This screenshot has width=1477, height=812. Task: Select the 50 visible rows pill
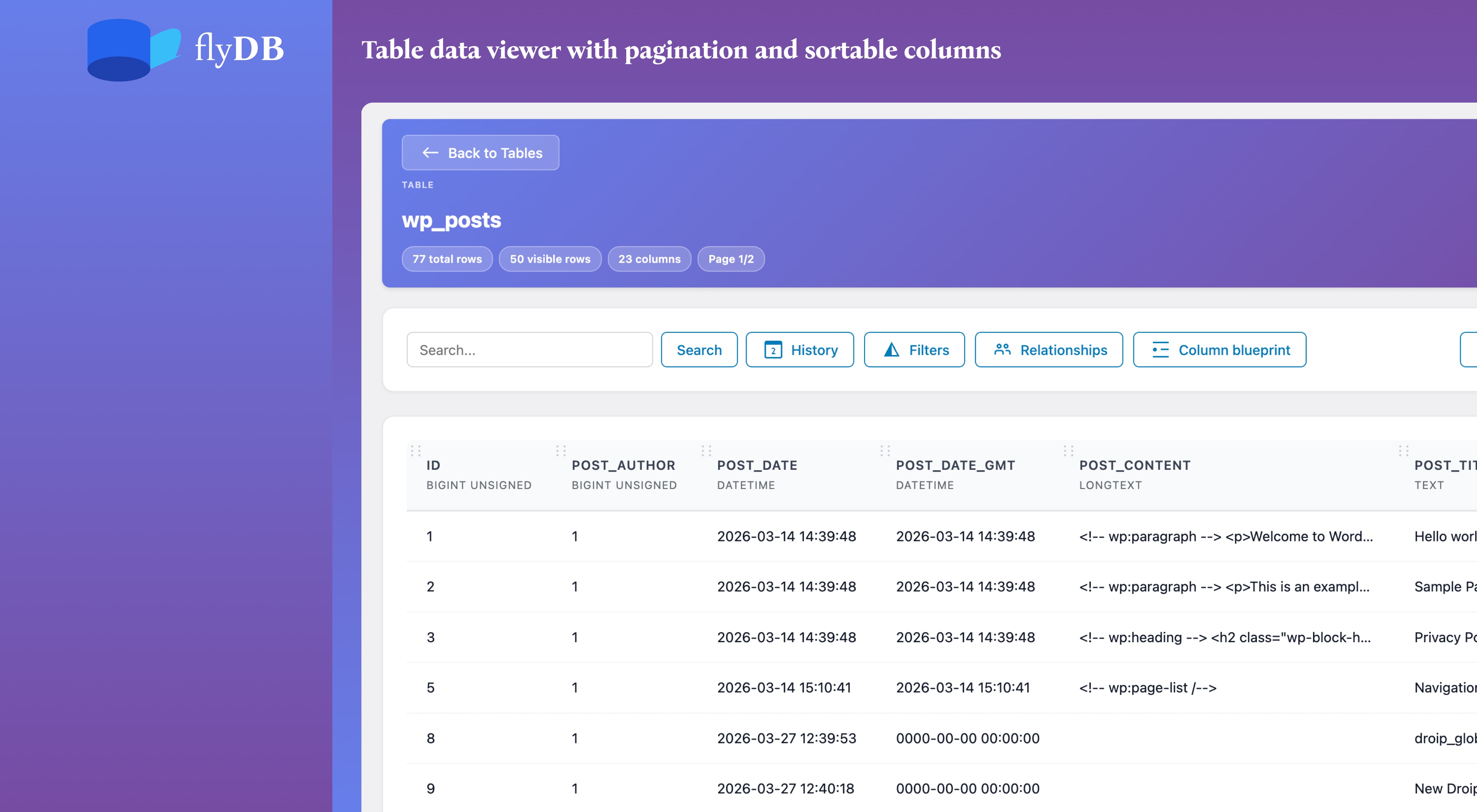(550, 259)
